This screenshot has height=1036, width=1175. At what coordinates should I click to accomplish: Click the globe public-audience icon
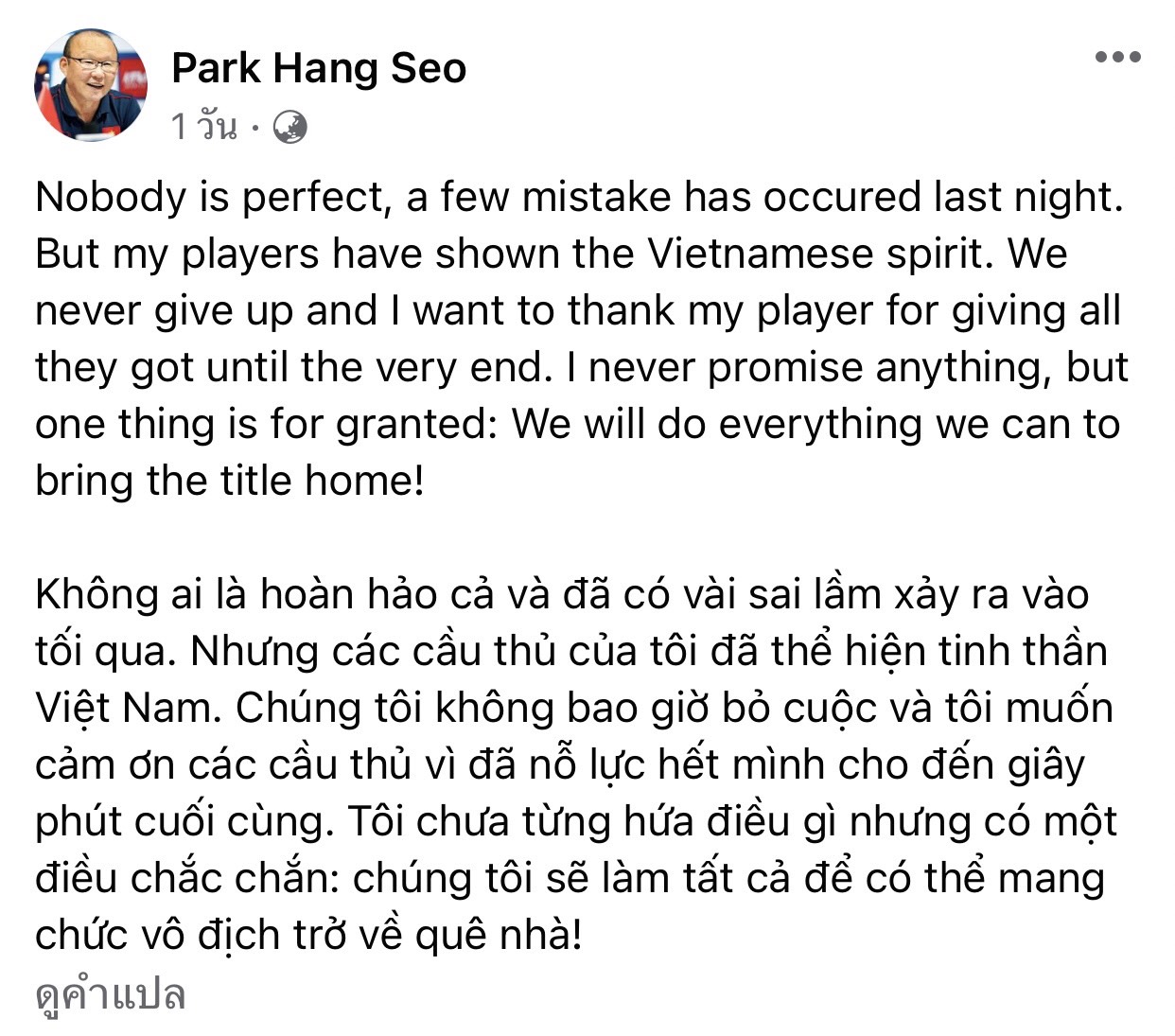pos(289,127)
